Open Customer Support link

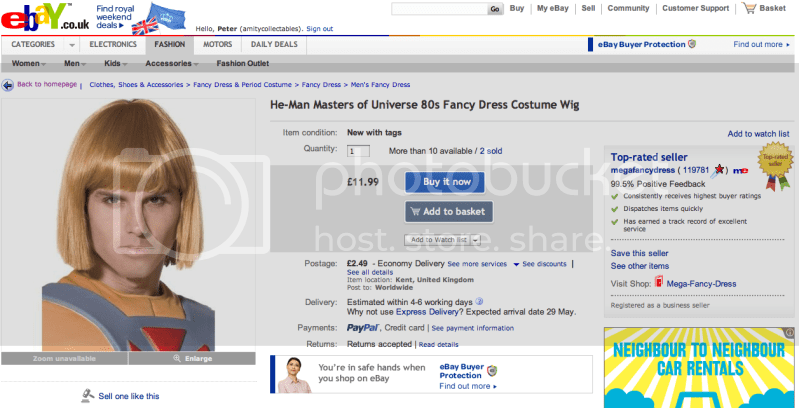pos(696,8)
